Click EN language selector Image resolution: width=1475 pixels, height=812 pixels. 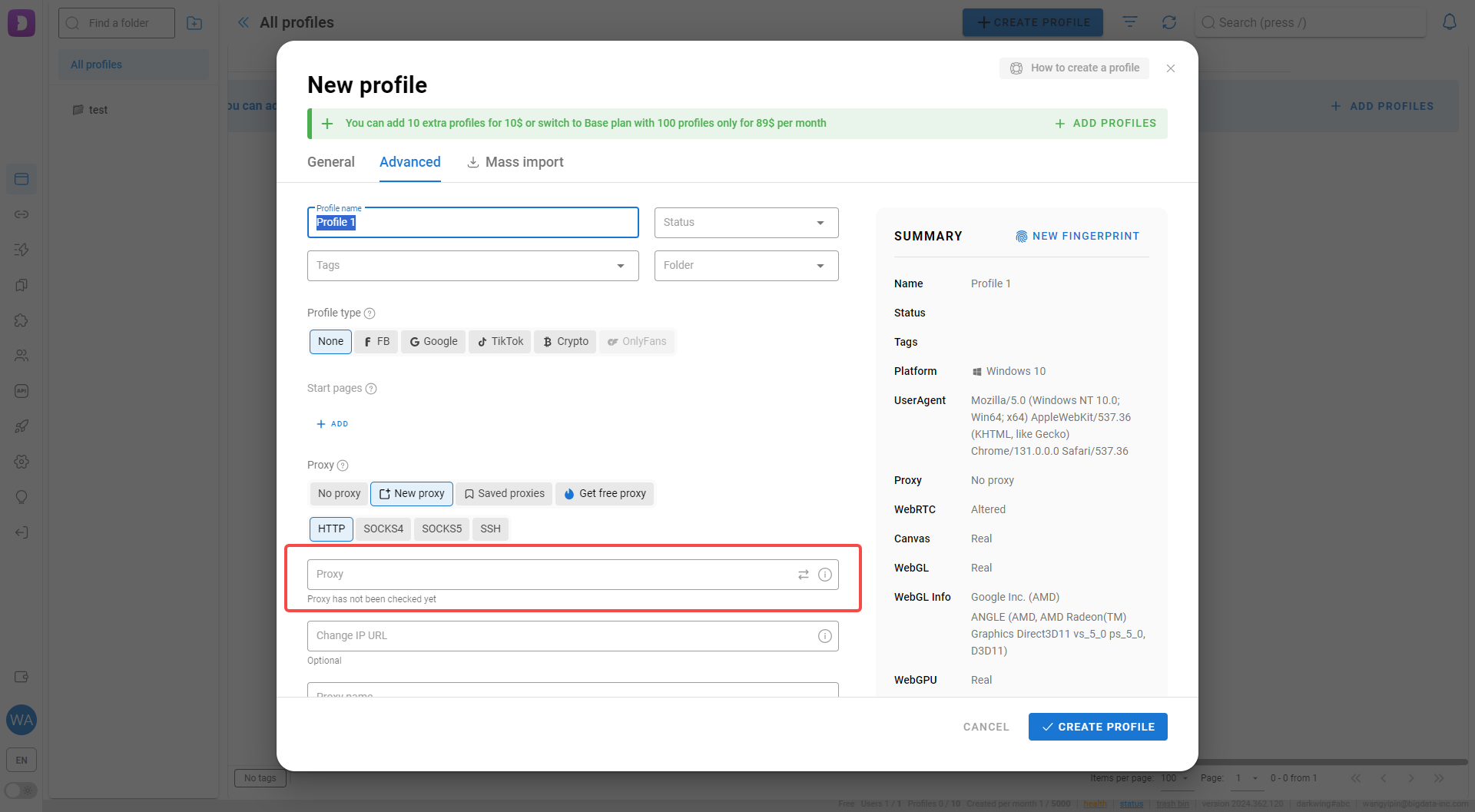[22, 761]
